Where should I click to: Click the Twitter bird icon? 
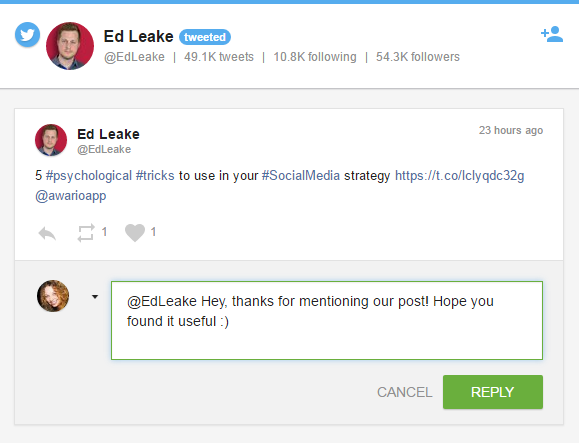click(27, 35)
